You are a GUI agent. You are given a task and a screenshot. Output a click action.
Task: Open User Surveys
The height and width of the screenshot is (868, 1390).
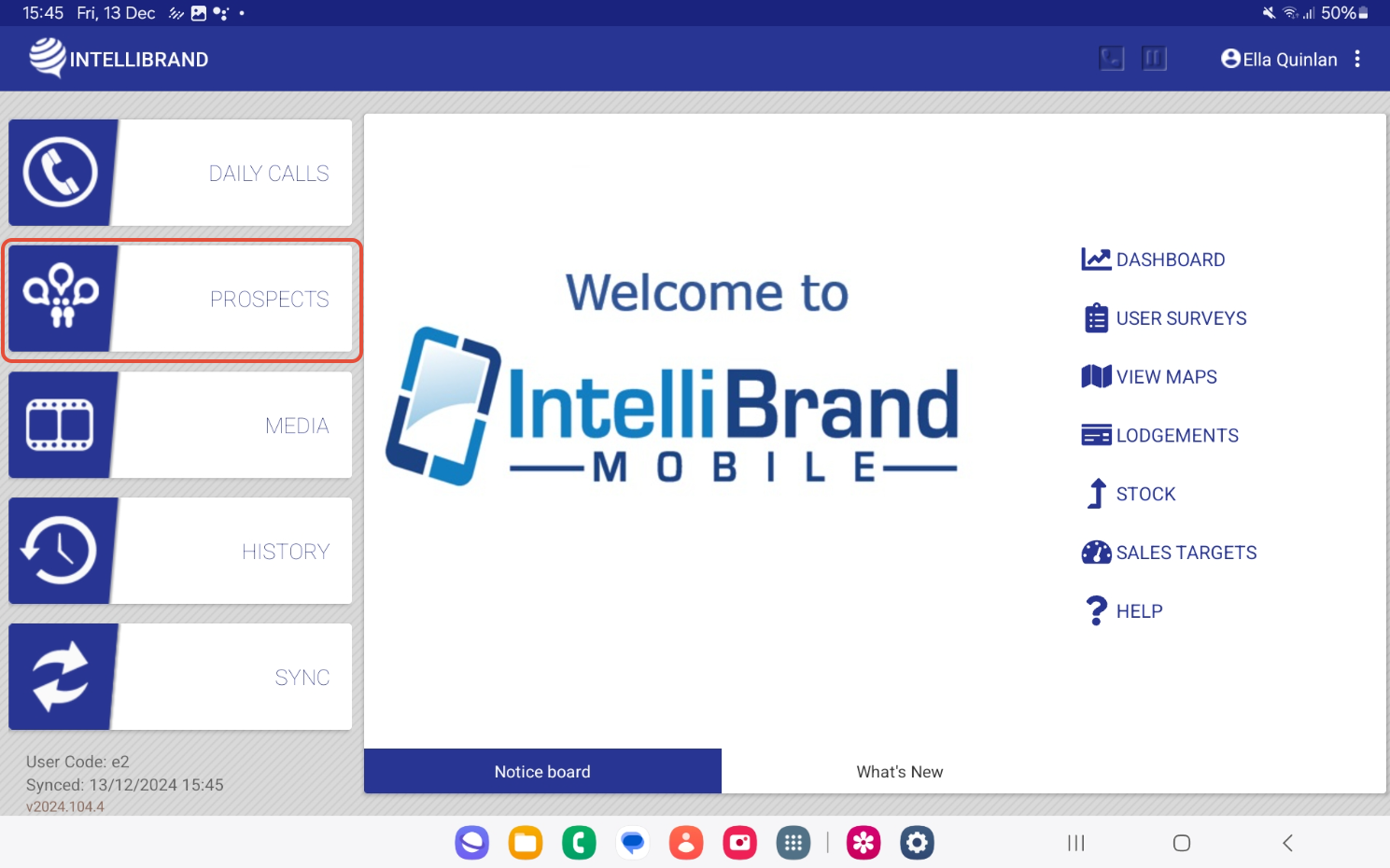pyautogui.click(x=1164, y=318)
